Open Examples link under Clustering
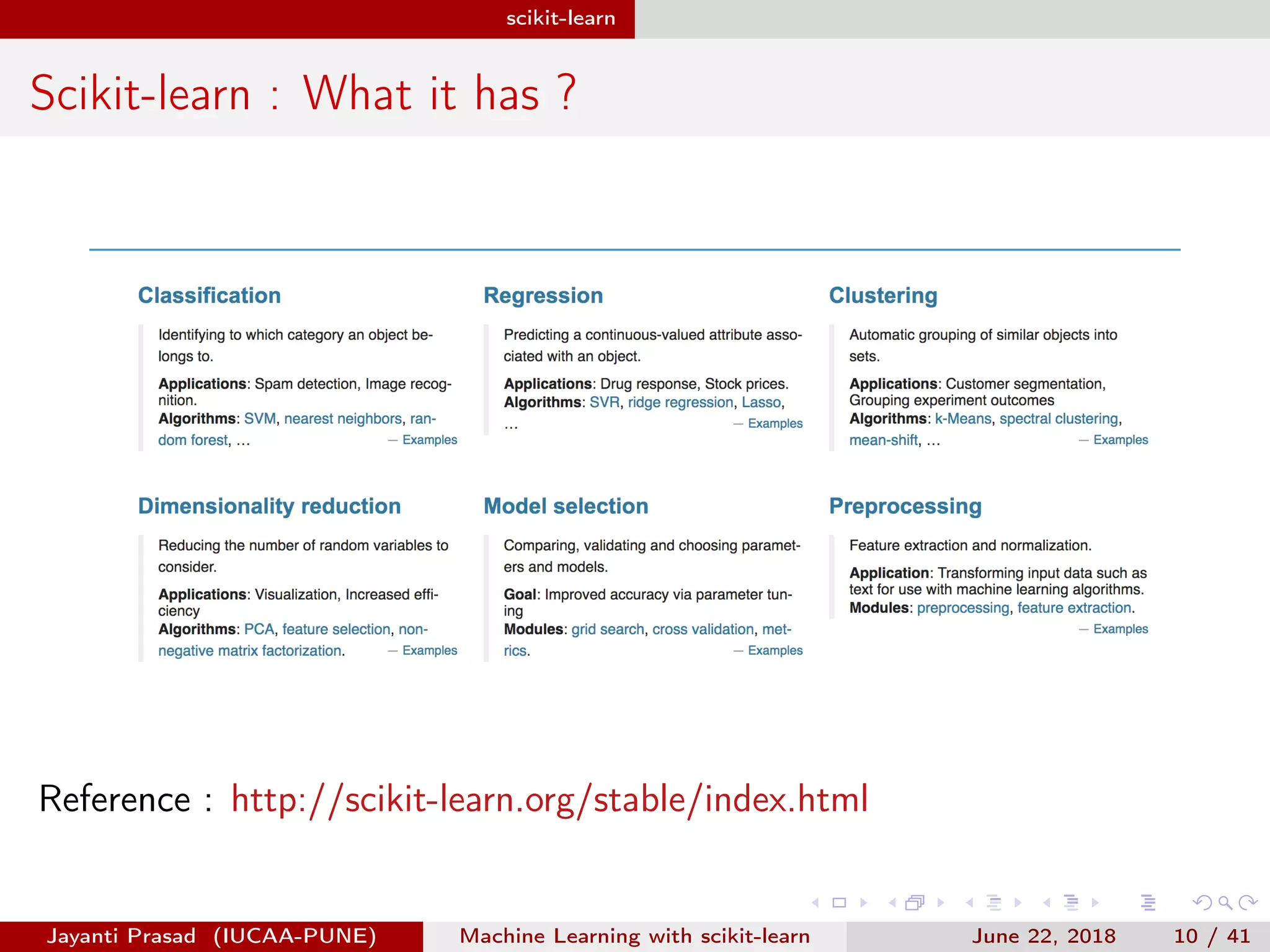The height and width of the screenshot is (952, 1270). tap(1121, 440)
